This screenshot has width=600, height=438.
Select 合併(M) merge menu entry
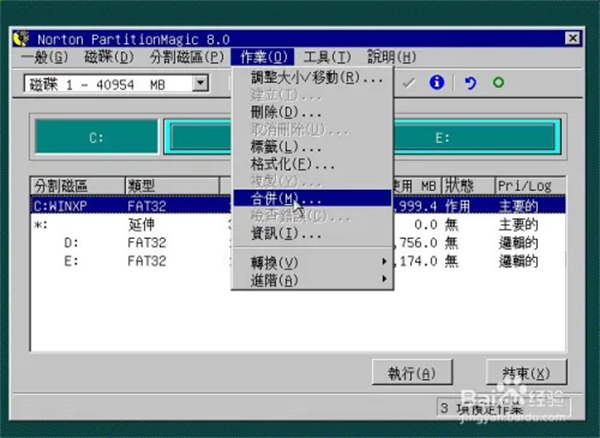[313, 198]
